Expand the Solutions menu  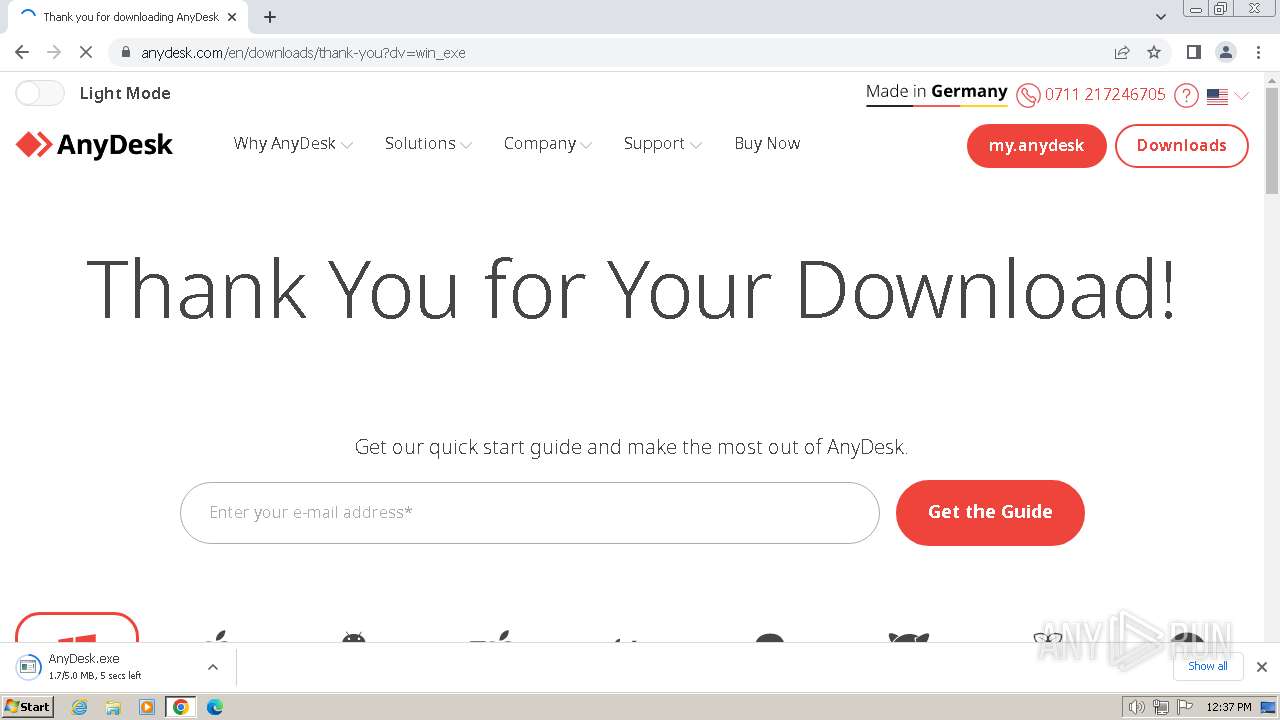[428, 144]
